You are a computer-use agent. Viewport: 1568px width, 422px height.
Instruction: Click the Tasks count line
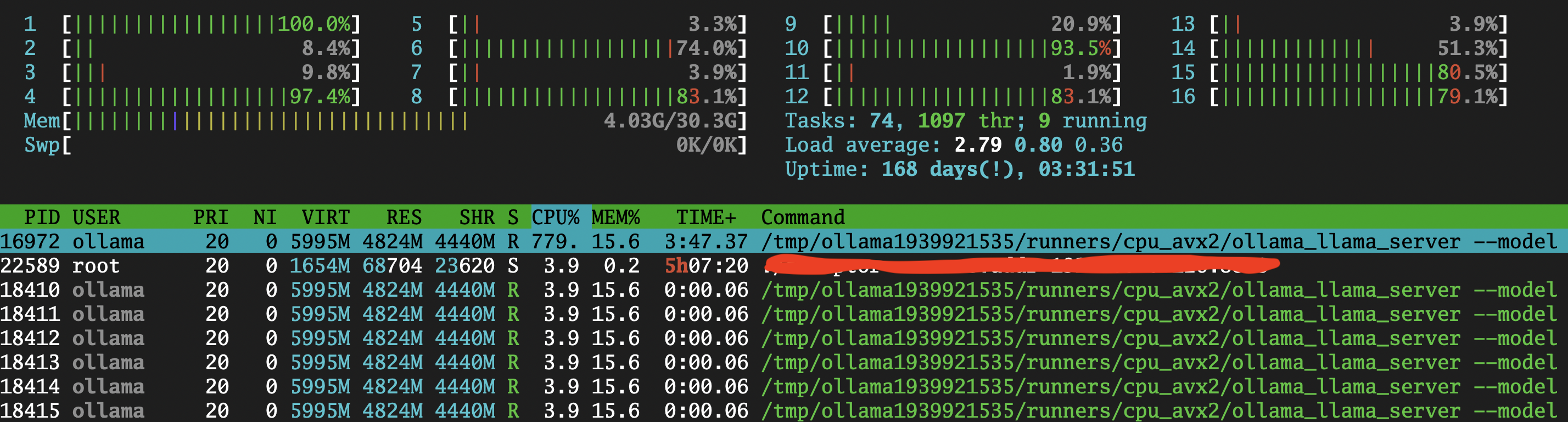point(965,120)
